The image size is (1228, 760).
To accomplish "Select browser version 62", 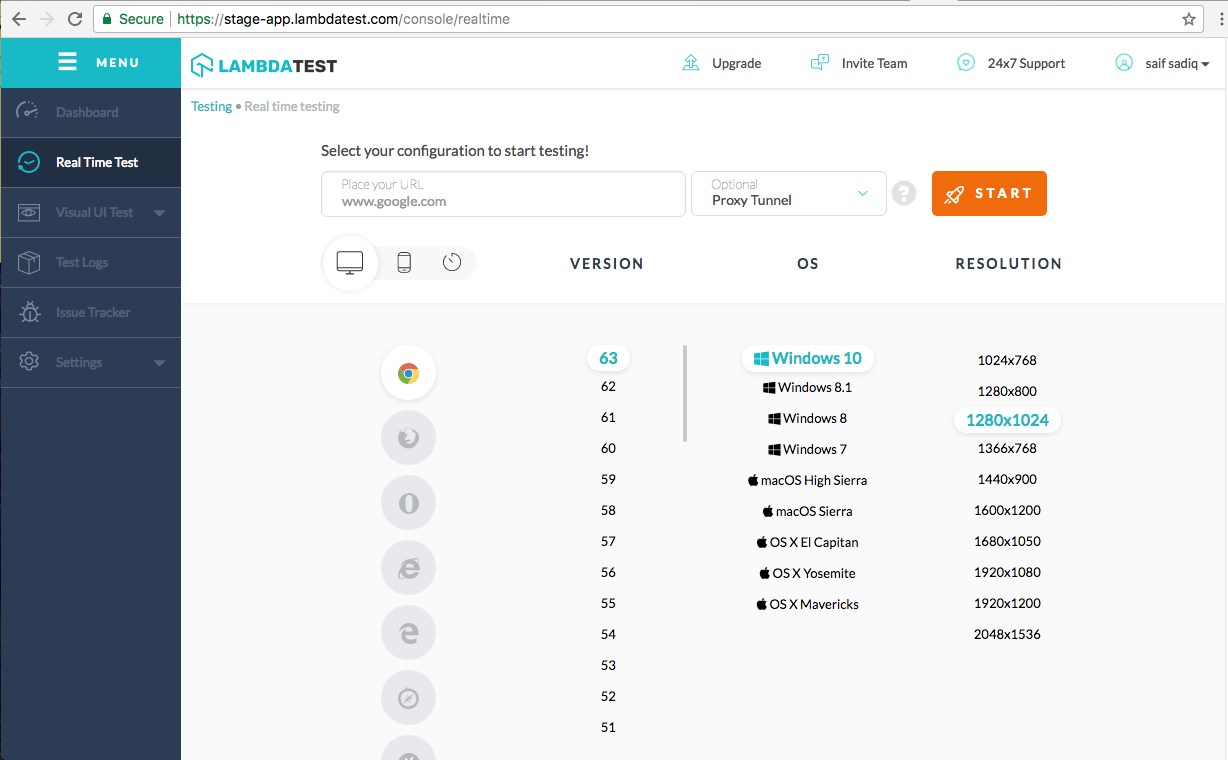I will [608, 387].
